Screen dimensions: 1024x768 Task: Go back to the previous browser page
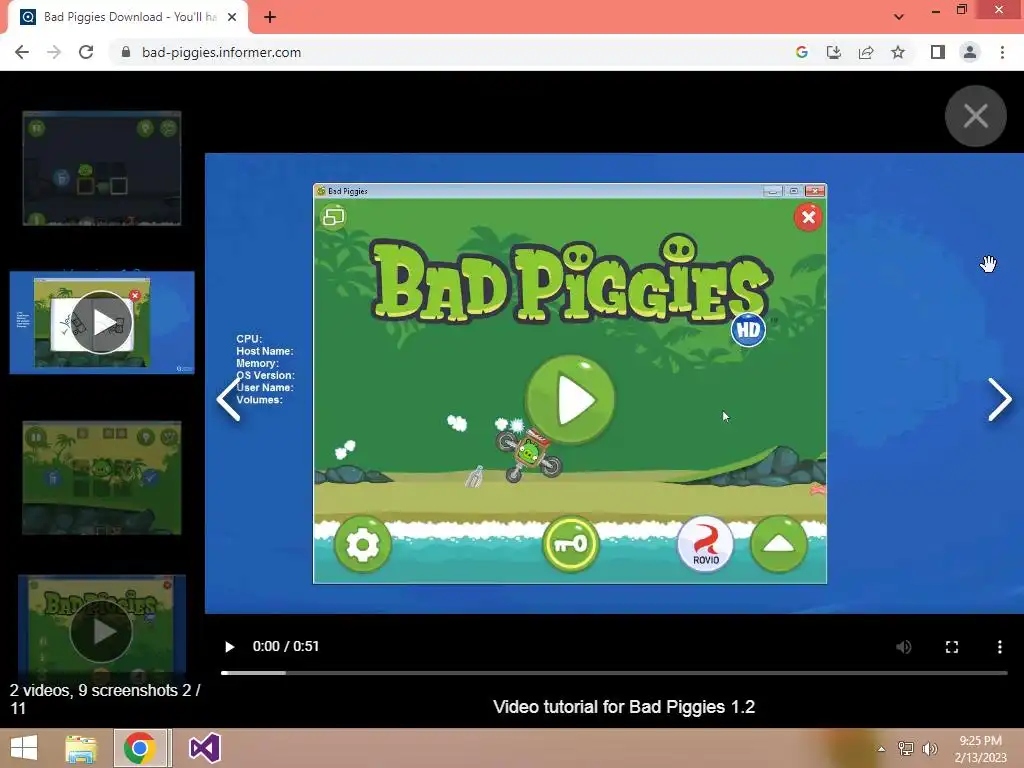(x=22, y=52)
